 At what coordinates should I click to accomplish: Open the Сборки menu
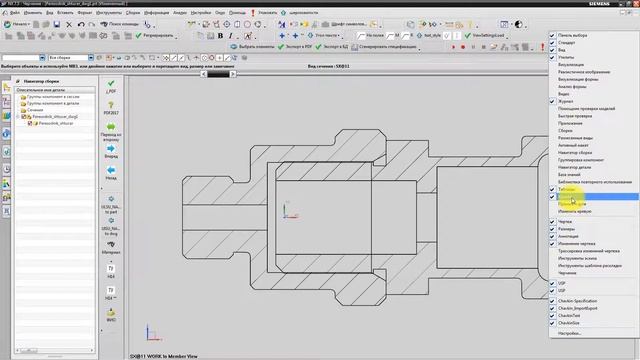[x=133, y=13]
